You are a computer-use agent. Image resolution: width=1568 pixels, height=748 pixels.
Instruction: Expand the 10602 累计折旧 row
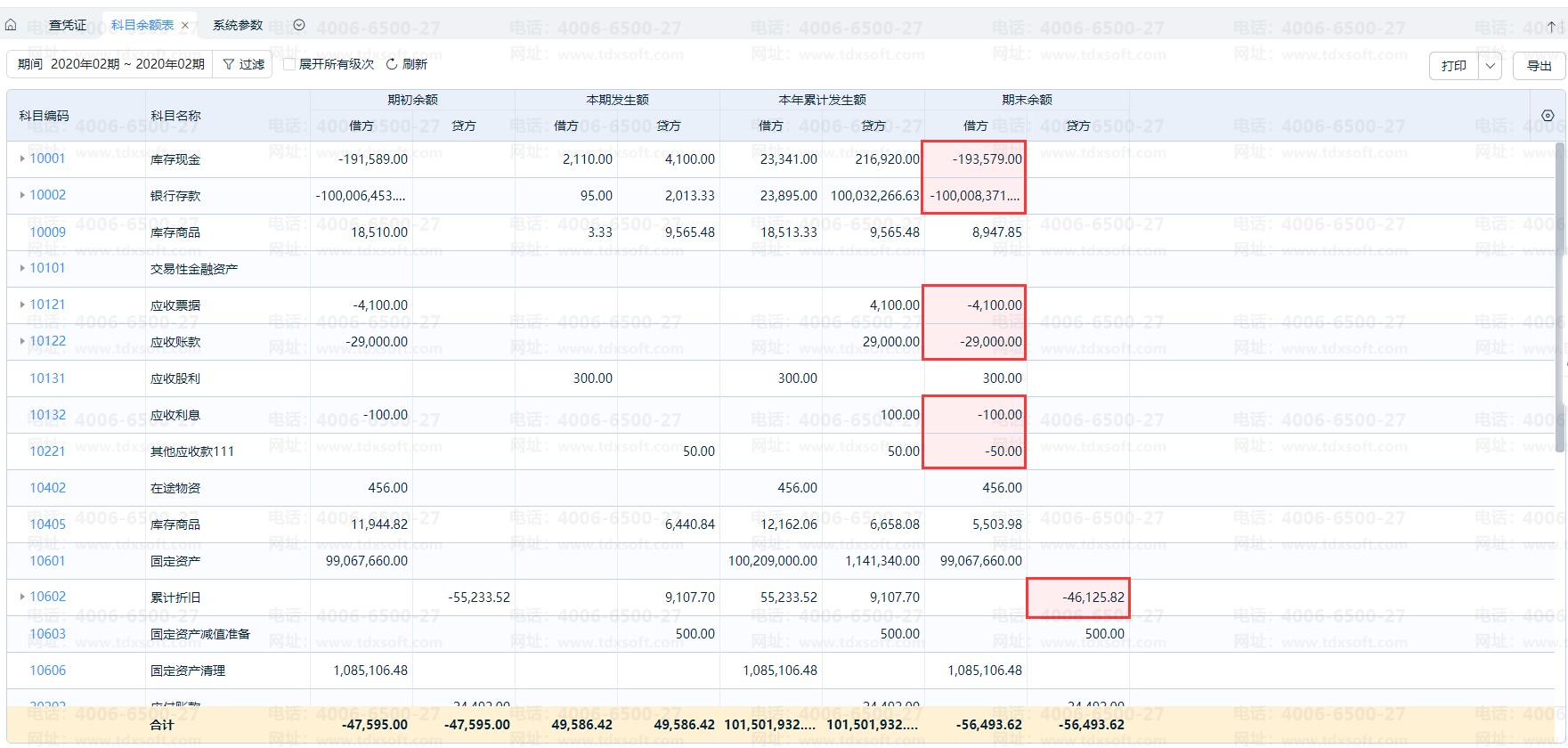pyautogui.click(x=22, y=597)
